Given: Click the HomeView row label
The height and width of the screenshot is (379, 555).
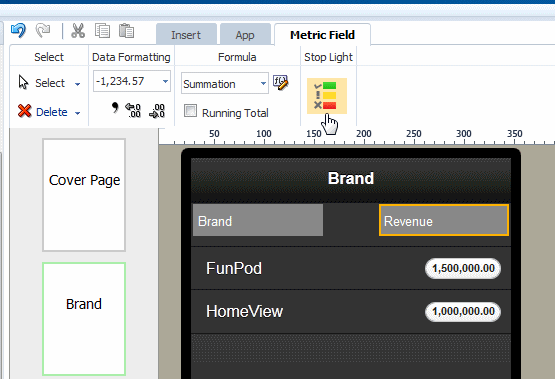Looking at the screenshot, I should click(244, 311).
